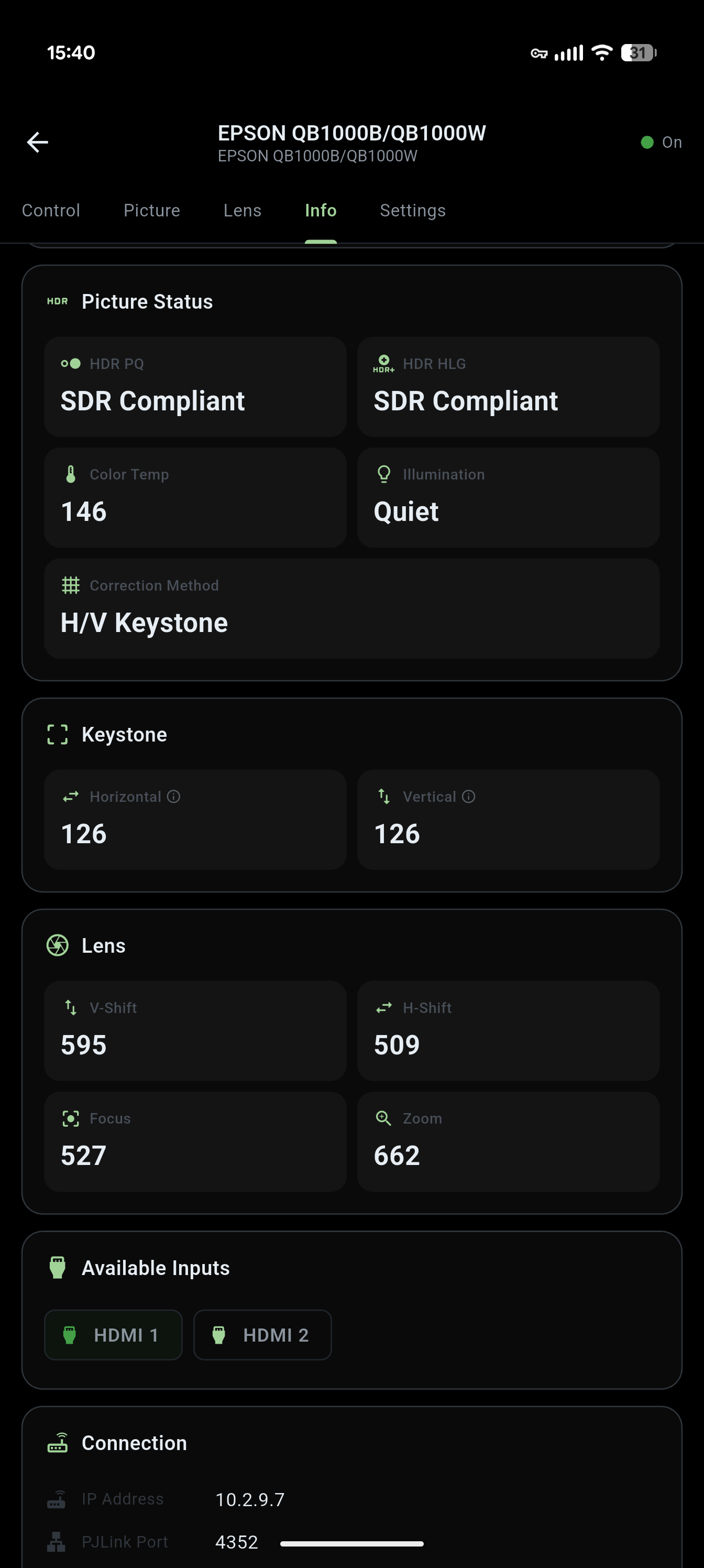This screenshot has height=1568, width=704.
Task: Tap the back arrow icon
Action: pyautogui.click(x=38, y=143)
